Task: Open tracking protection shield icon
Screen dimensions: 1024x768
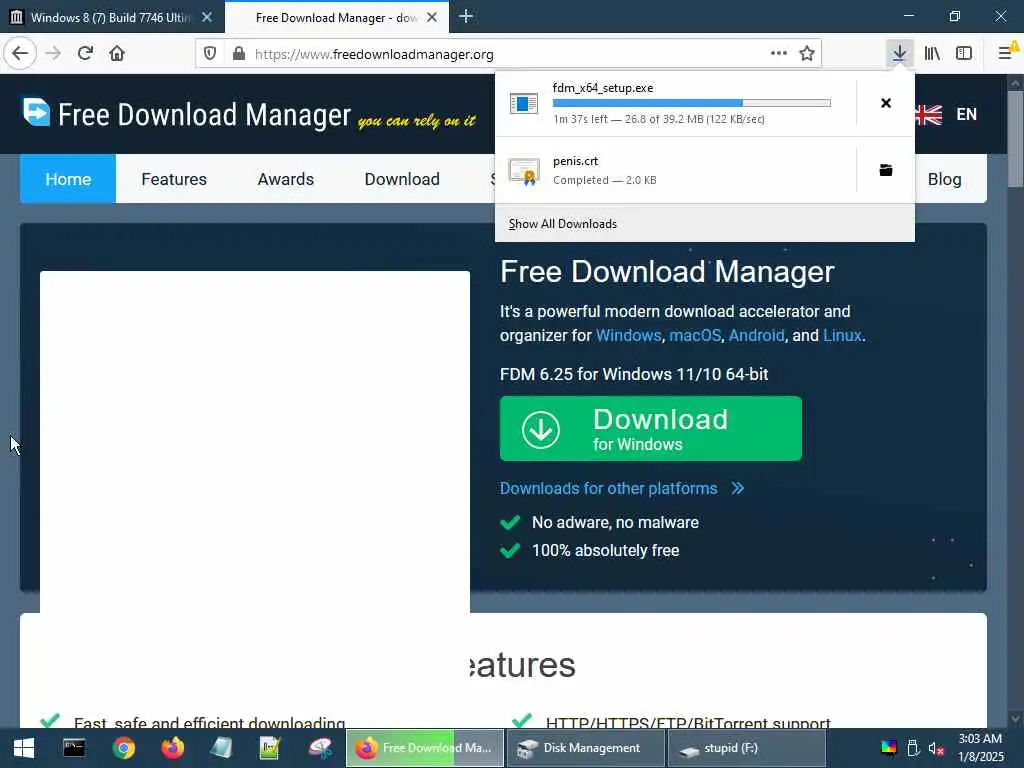Action: point(210,54)
